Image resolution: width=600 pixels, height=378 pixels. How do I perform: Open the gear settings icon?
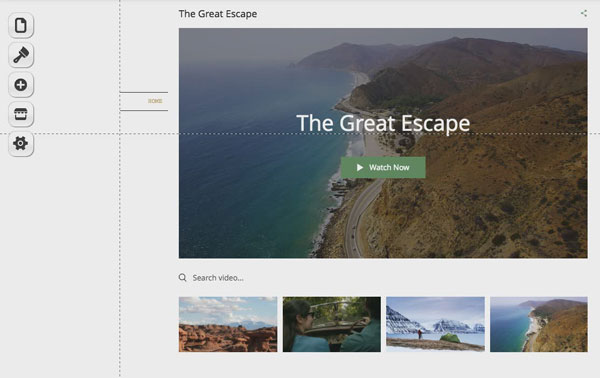[21, 143]
